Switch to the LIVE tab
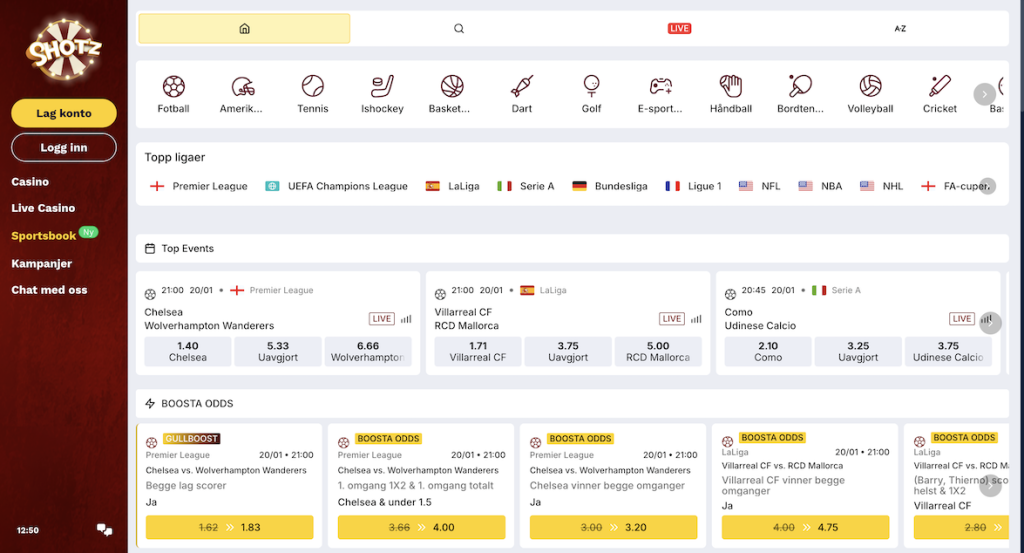The width and height of the screenshot is (1024, 553). pos(679,28)
